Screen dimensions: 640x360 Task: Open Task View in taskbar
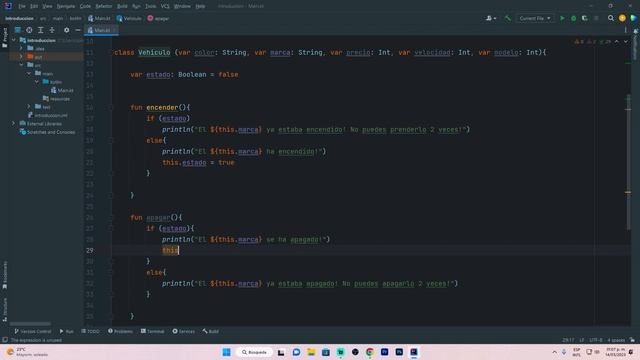pyautogui.click(x=281, y=352)
